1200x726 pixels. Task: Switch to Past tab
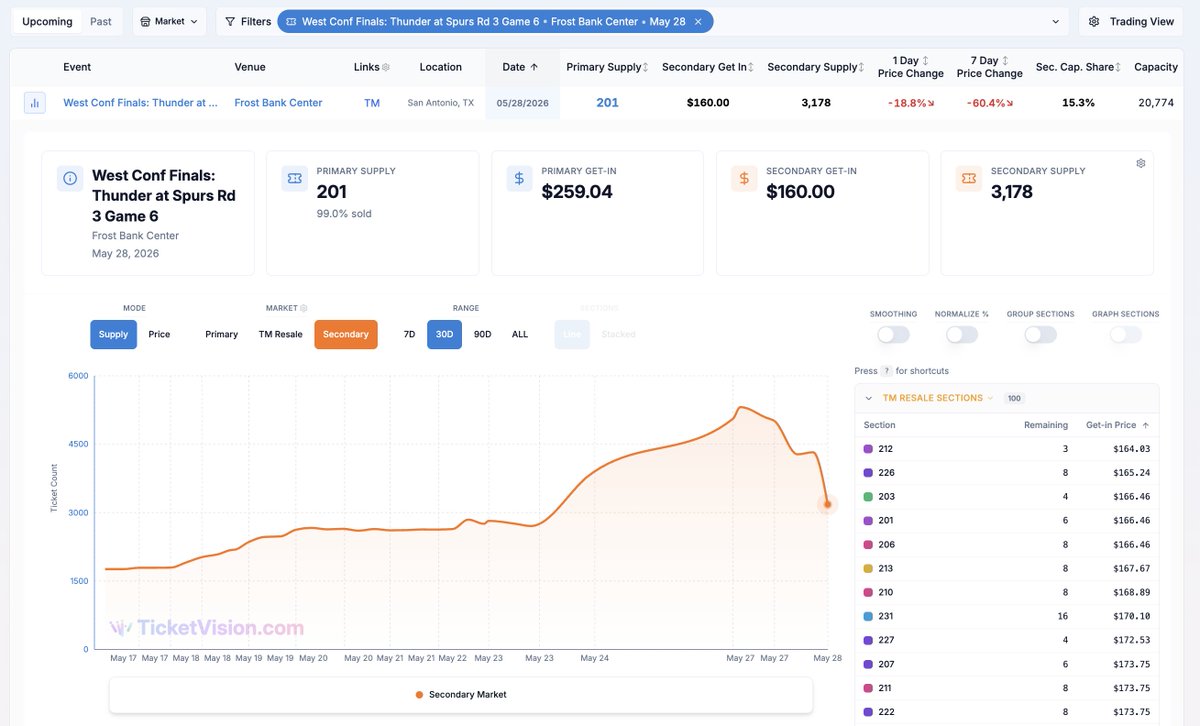[x=101, y=21]
